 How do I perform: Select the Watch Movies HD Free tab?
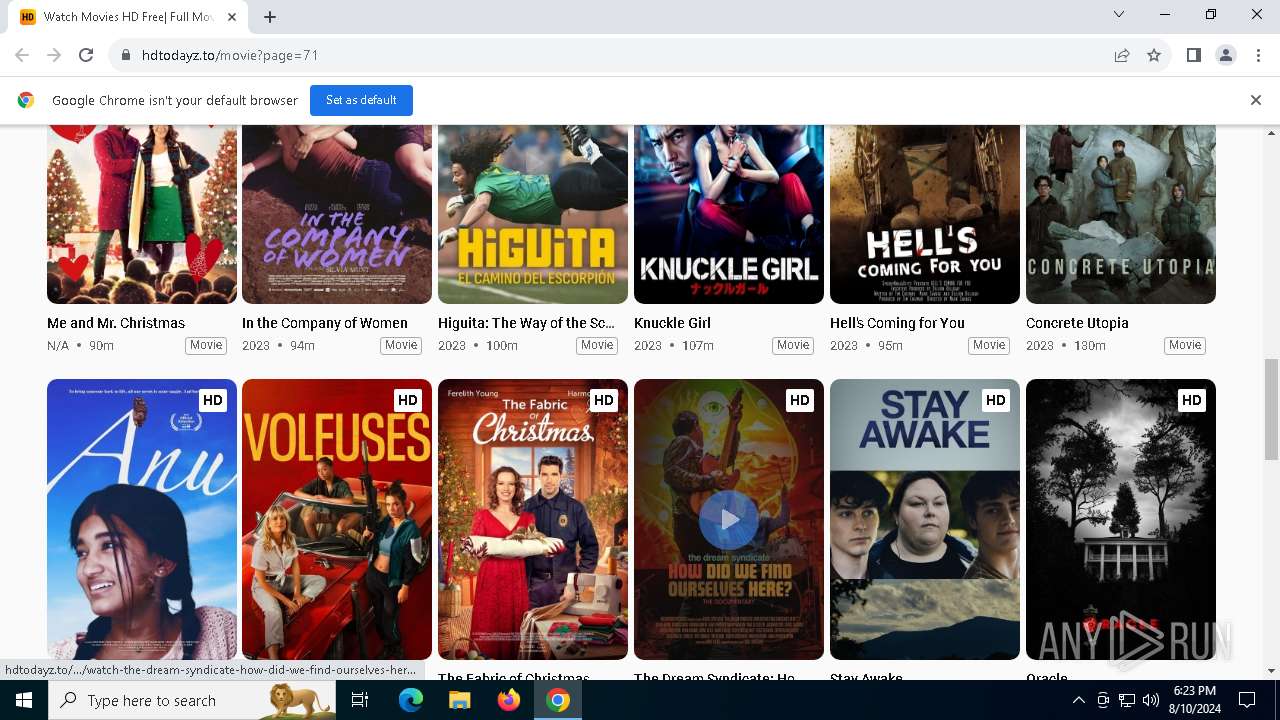(x=128, y=17)
